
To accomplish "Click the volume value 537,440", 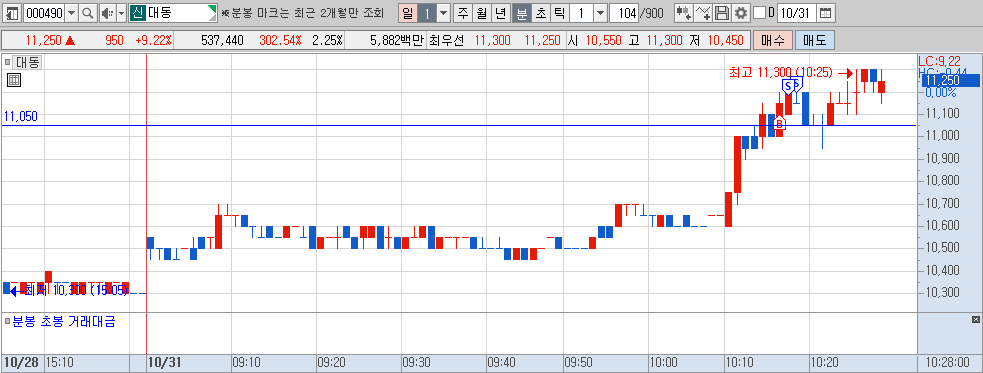I will (x=222, y=41).
